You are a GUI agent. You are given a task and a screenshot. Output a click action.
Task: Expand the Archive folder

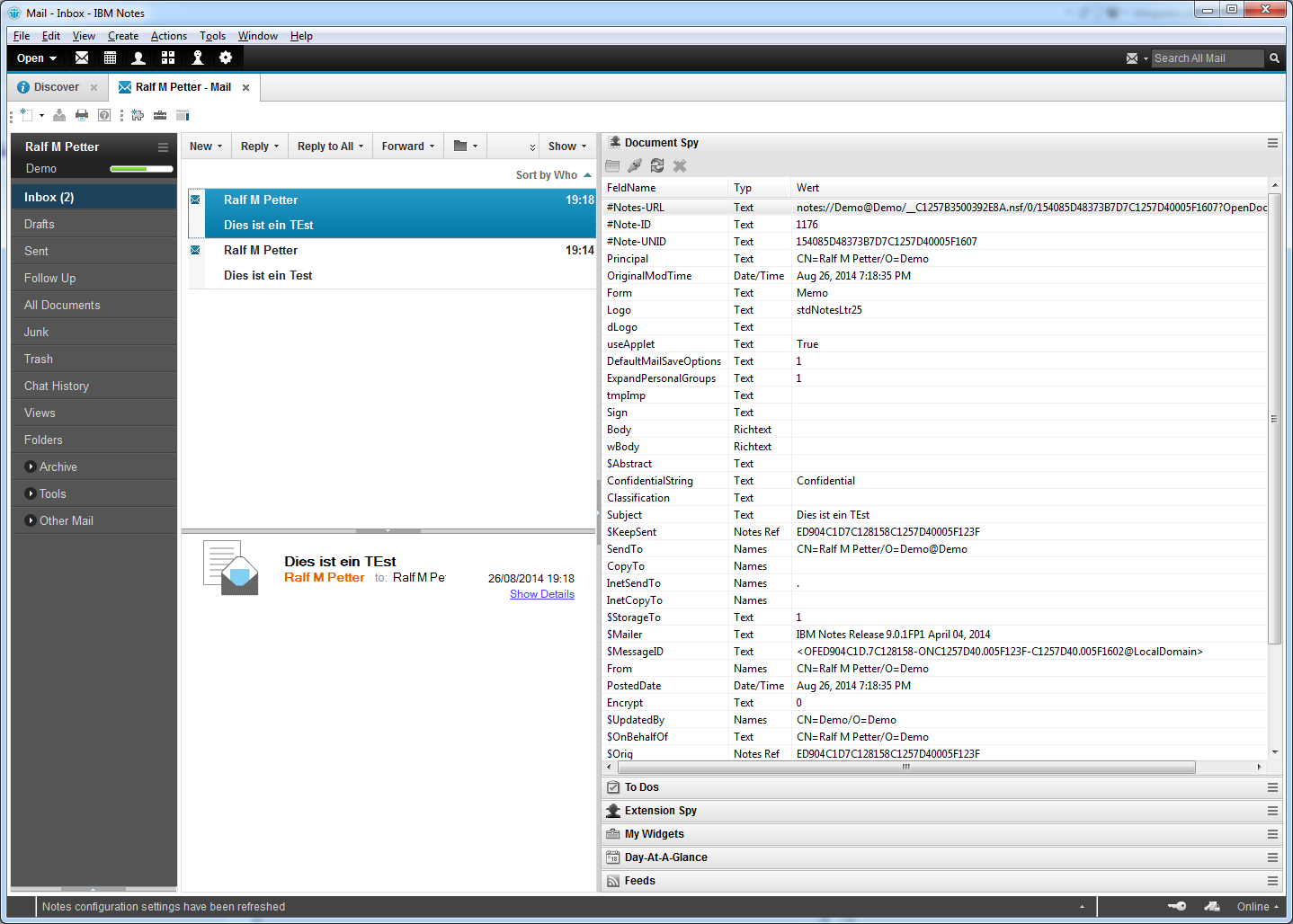(31, 466)
